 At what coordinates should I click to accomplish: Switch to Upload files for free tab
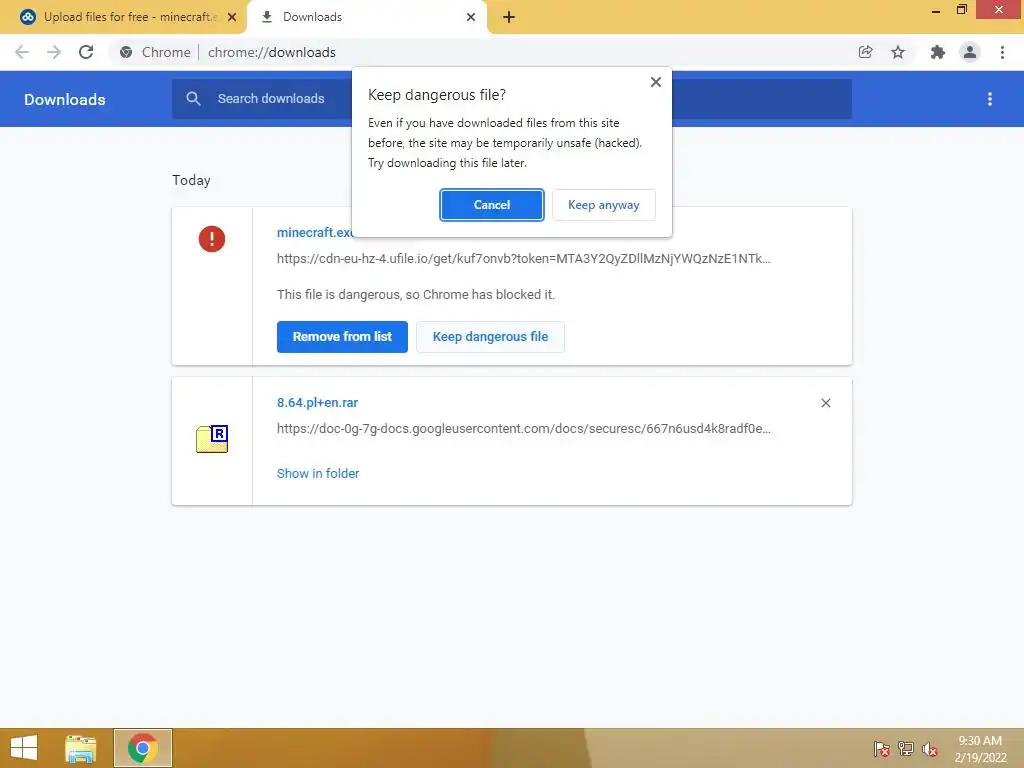(x=129, y=17)
